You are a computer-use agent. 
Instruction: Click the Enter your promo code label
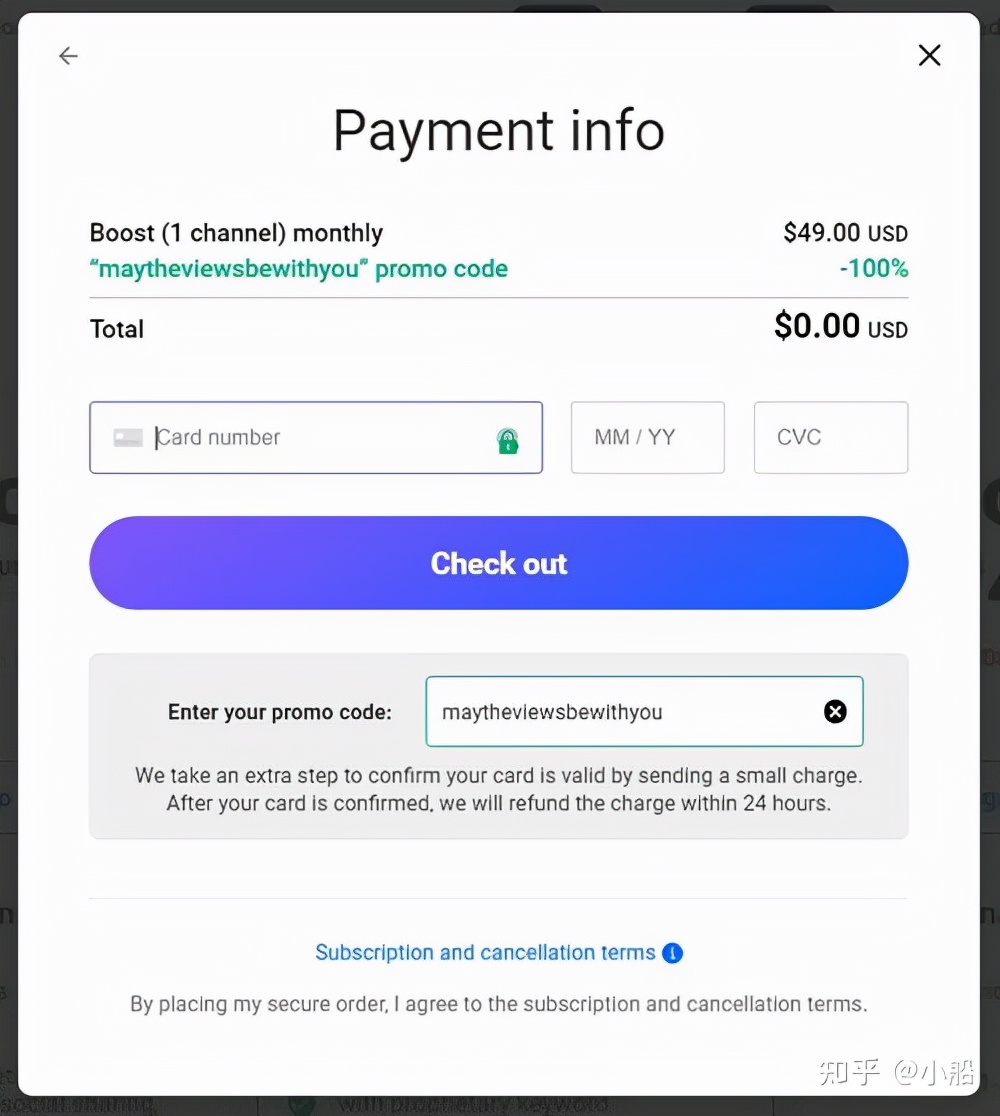[x=280, y=712]
